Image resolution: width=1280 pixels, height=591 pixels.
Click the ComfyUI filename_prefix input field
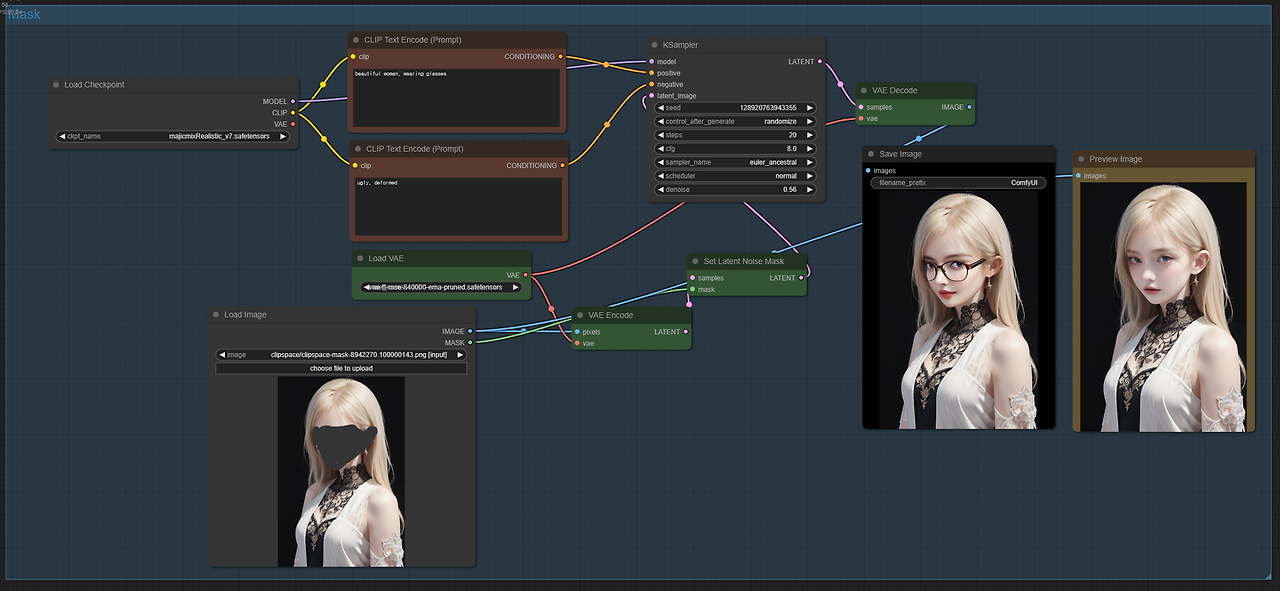click(957, 183)
